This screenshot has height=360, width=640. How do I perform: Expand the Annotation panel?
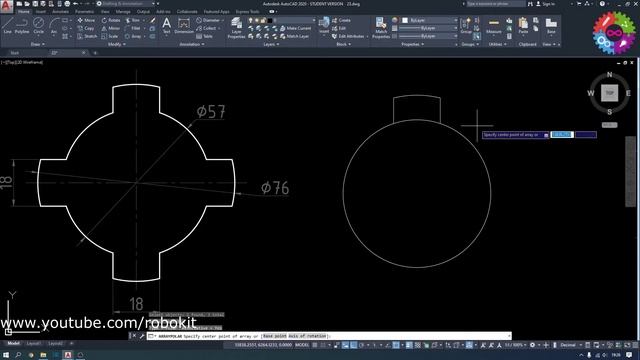(x=192, y=44)
